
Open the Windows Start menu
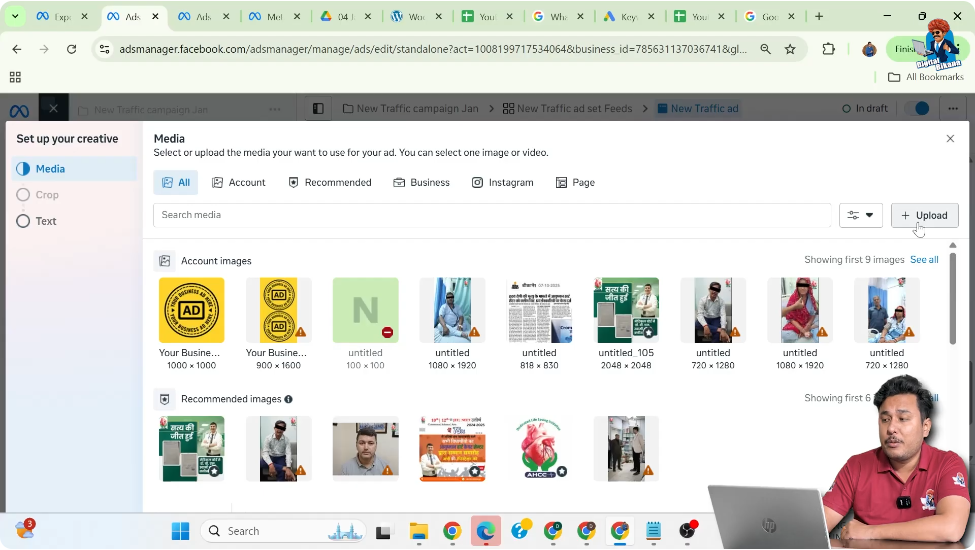pos(180,531)
